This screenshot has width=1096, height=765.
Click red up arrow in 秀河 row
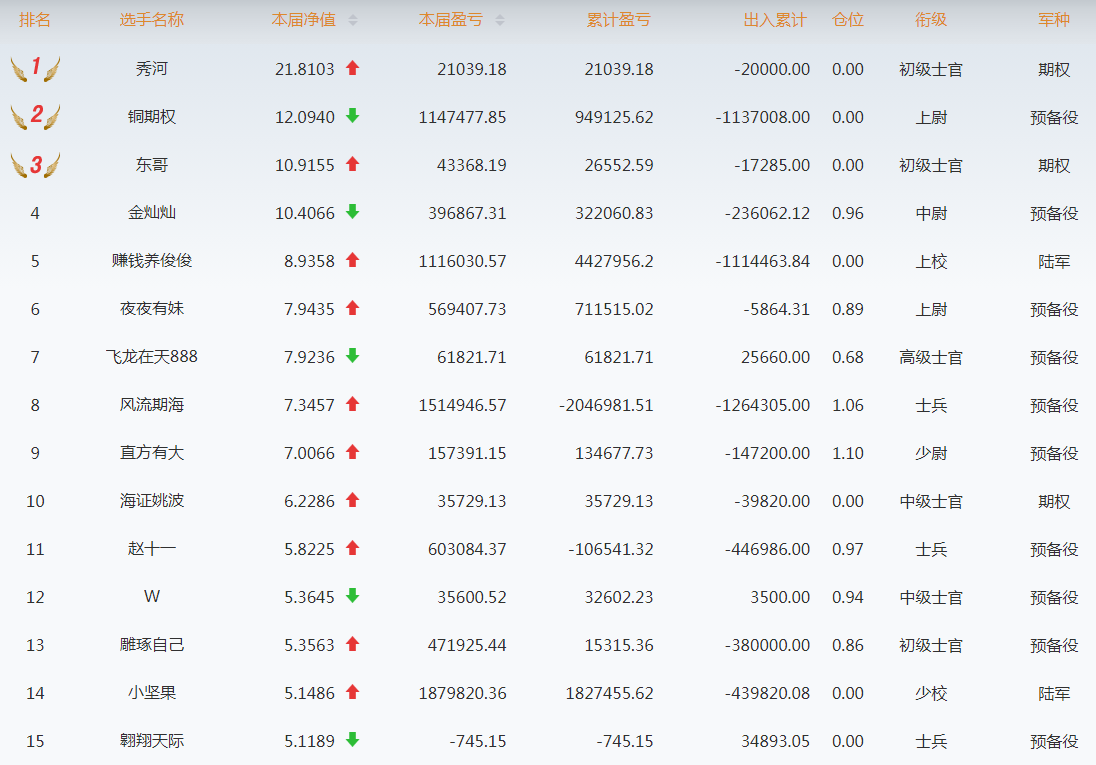[x=352, y=68]
